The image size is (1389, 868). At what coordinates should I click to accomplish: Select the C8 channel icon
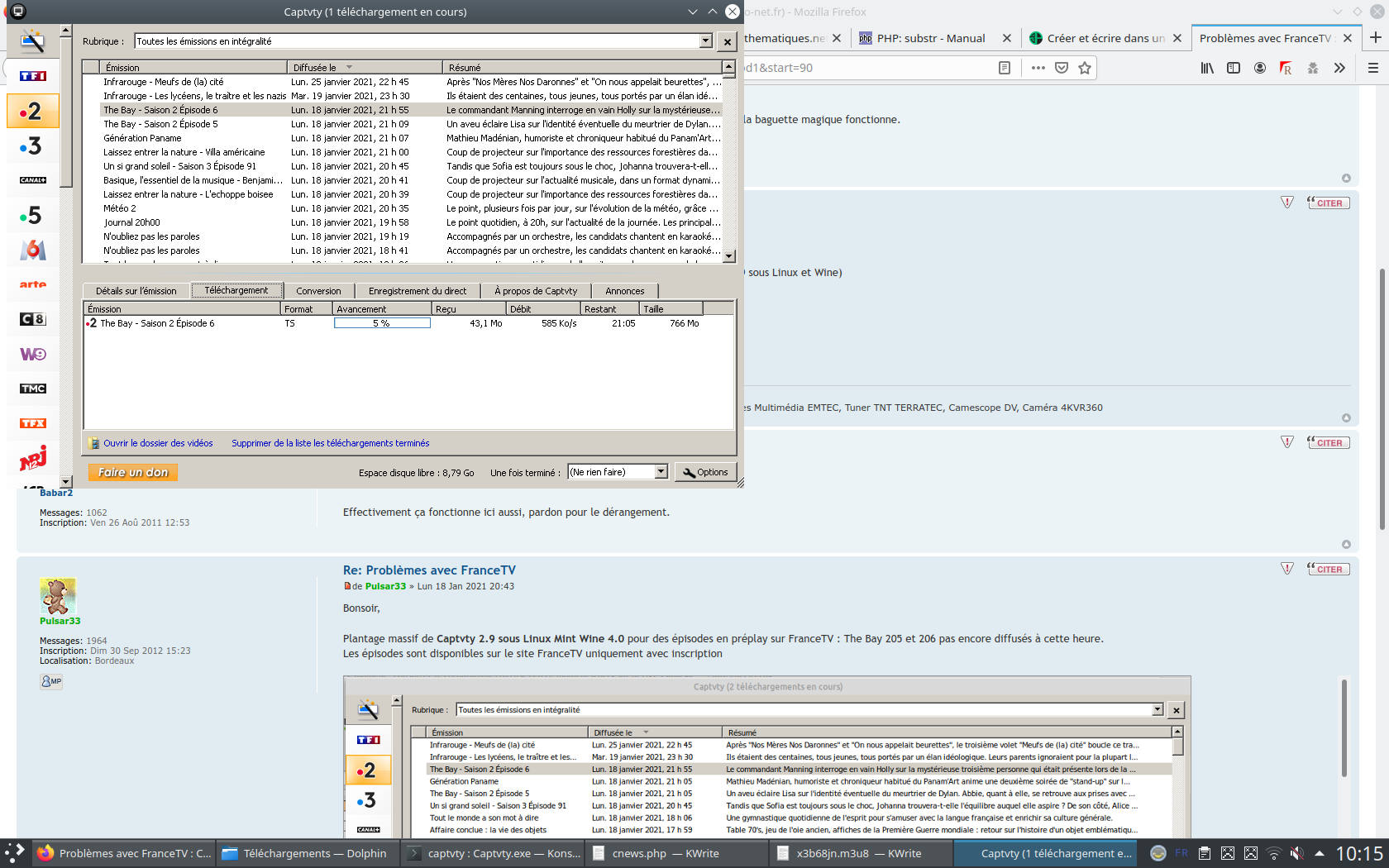coord(33,319)
